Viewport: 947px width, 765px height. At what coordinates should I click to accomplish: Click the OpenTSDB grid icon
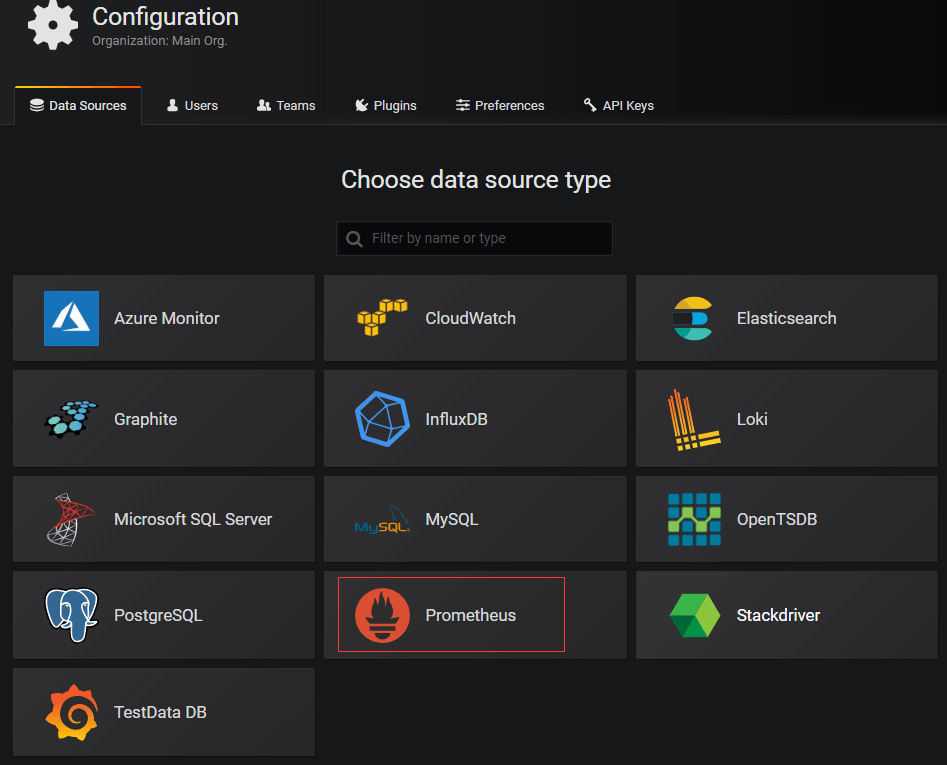[694, 519]
